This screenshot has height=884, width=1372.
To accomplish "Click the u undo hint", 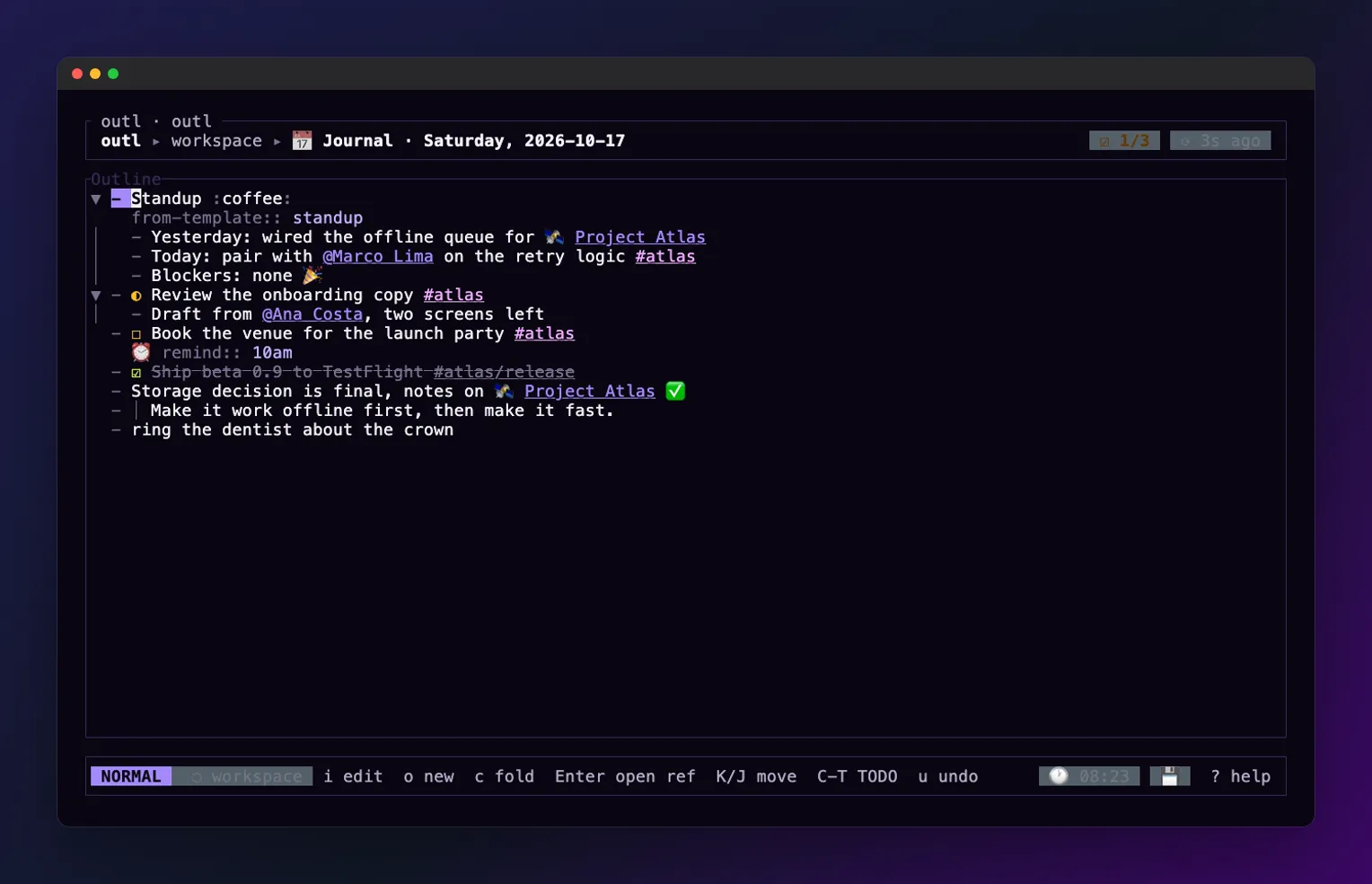I will tap(947, 776).
